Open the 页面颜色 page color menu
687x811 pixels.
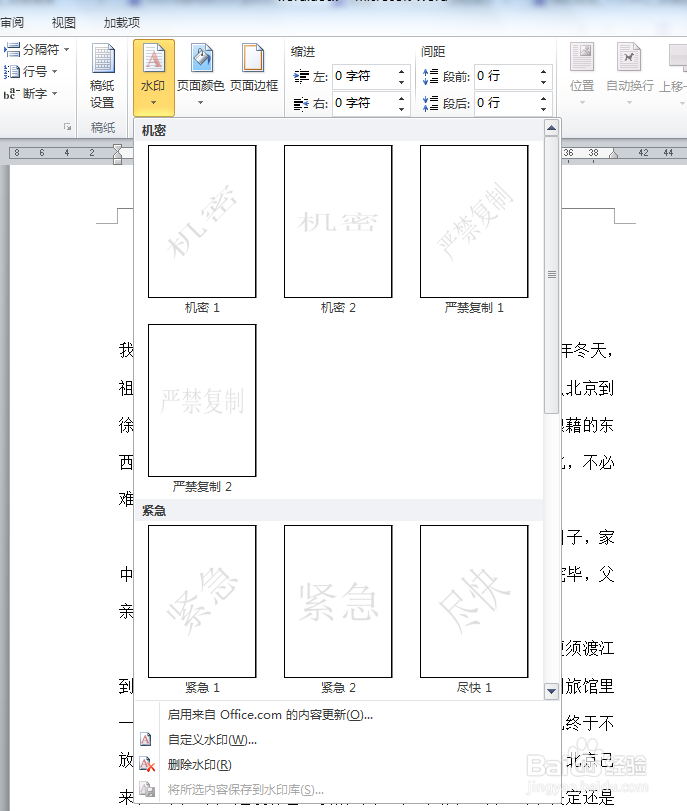click(x=201, y=75)
